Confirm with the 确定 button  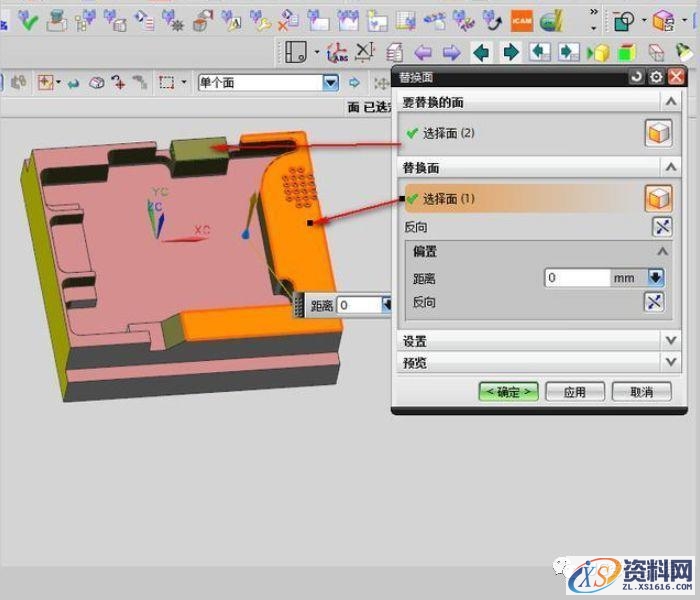pyautogui.click(x=509, y=392)
